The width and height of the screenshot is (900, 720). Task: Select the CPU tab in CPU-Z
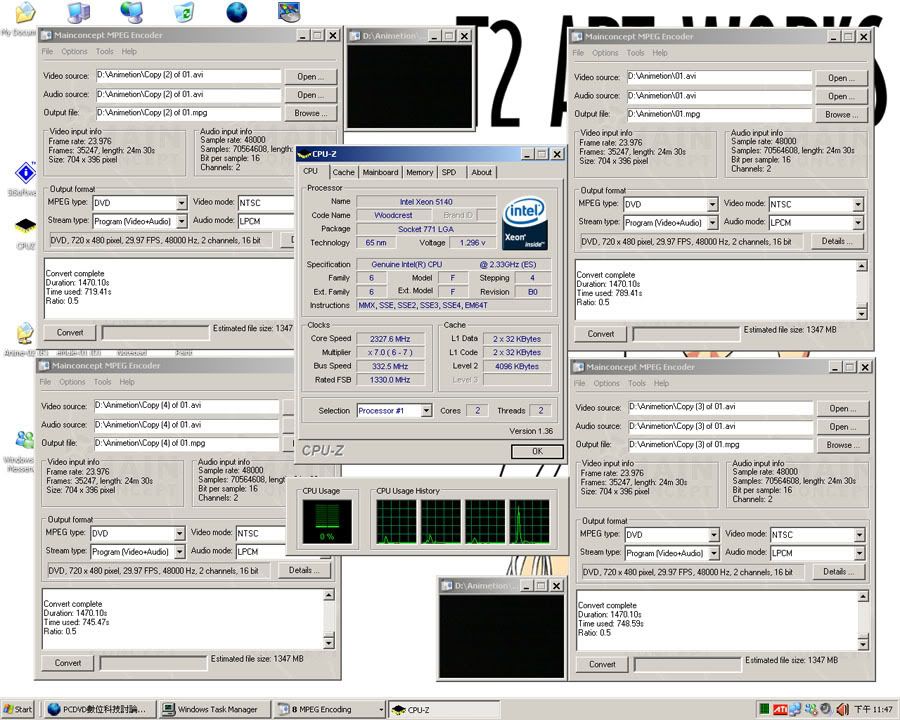coord(311,171)
